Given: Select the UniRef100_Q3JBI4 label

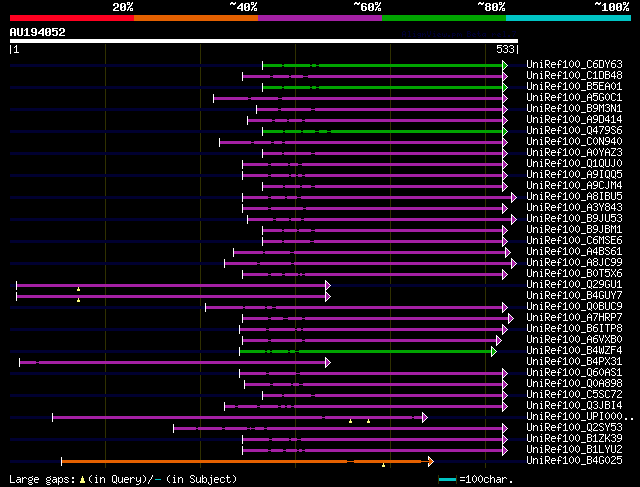Looking at the screenshot, I should tap(574, 406).
